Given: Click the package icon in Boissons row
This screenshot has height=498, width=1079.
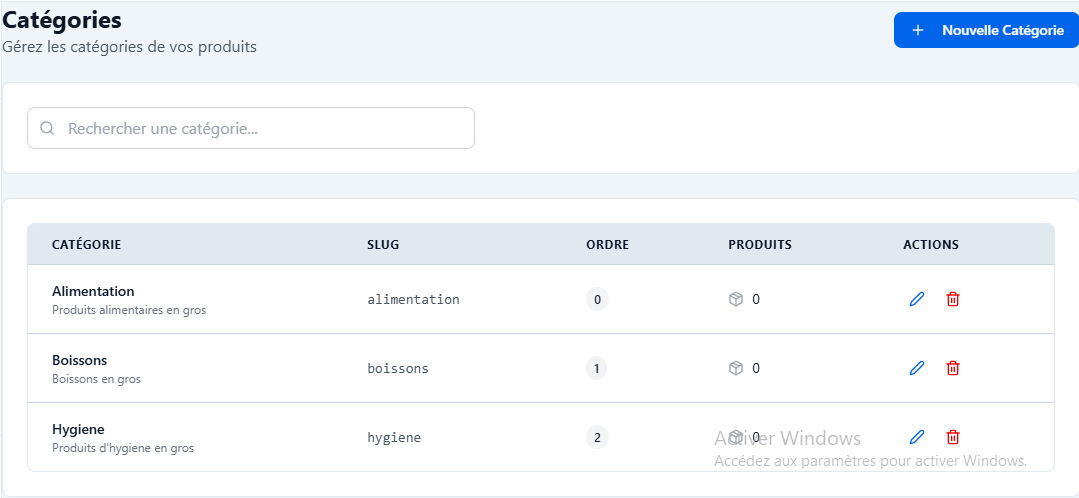Looking at the screenshot, I should (x=736, y=368).
